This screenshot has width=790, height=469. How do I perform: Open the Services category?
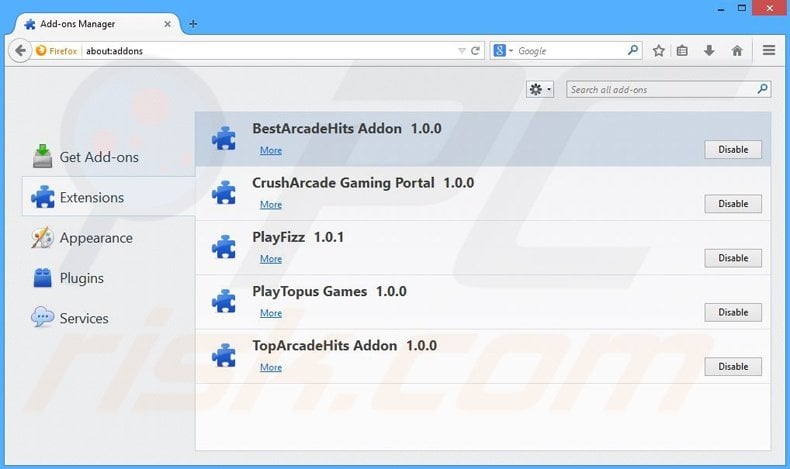pos(70,318)
